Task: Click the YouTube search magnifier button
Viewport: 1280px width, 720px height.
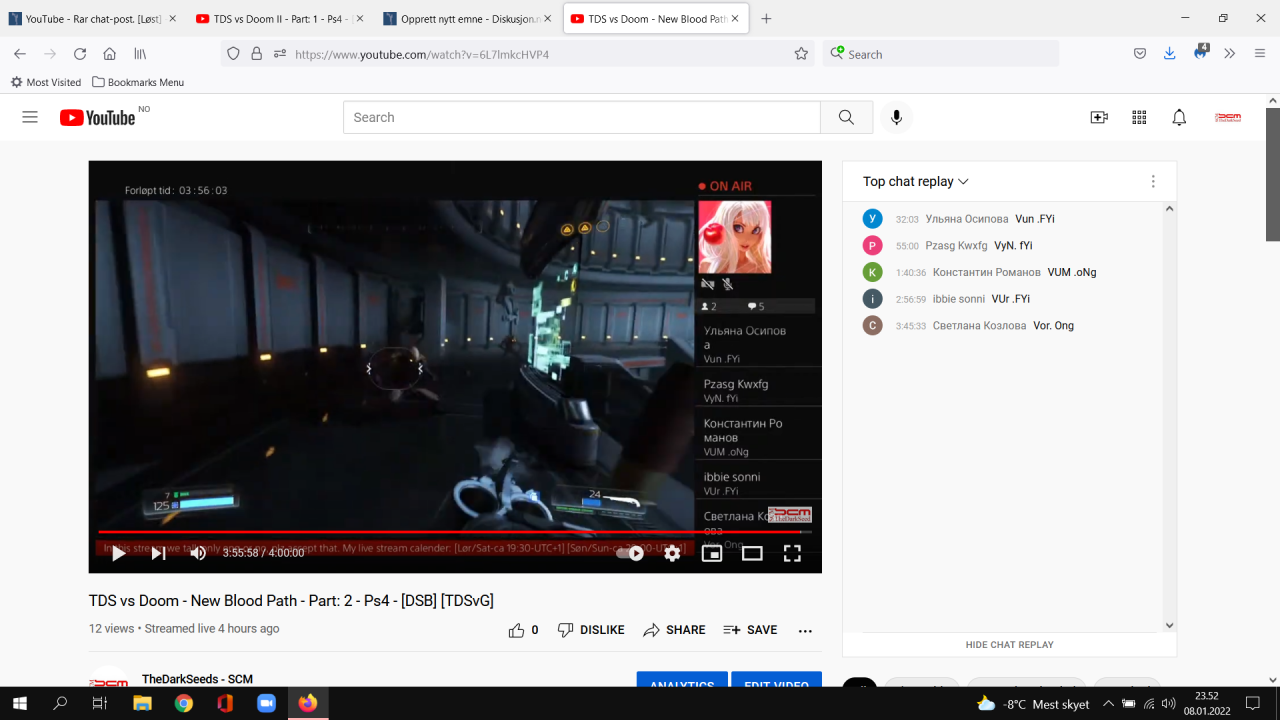Action: (x=846, y=117)
